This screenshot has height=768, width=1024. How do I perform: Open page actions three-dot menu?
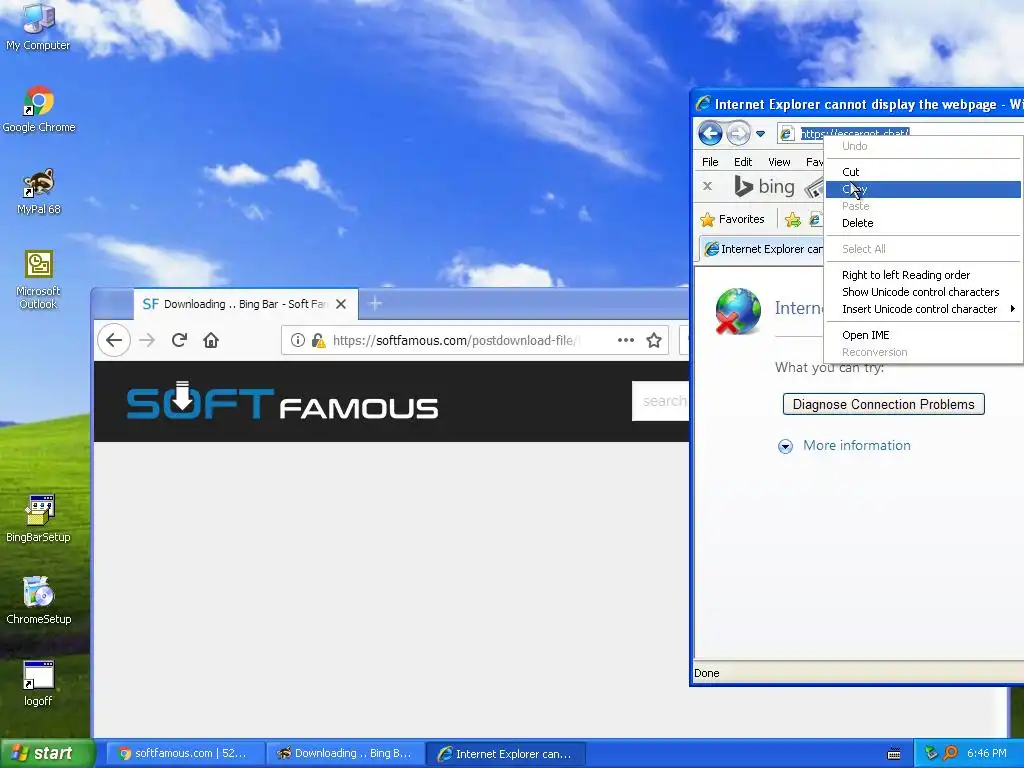tap(626, 340)
